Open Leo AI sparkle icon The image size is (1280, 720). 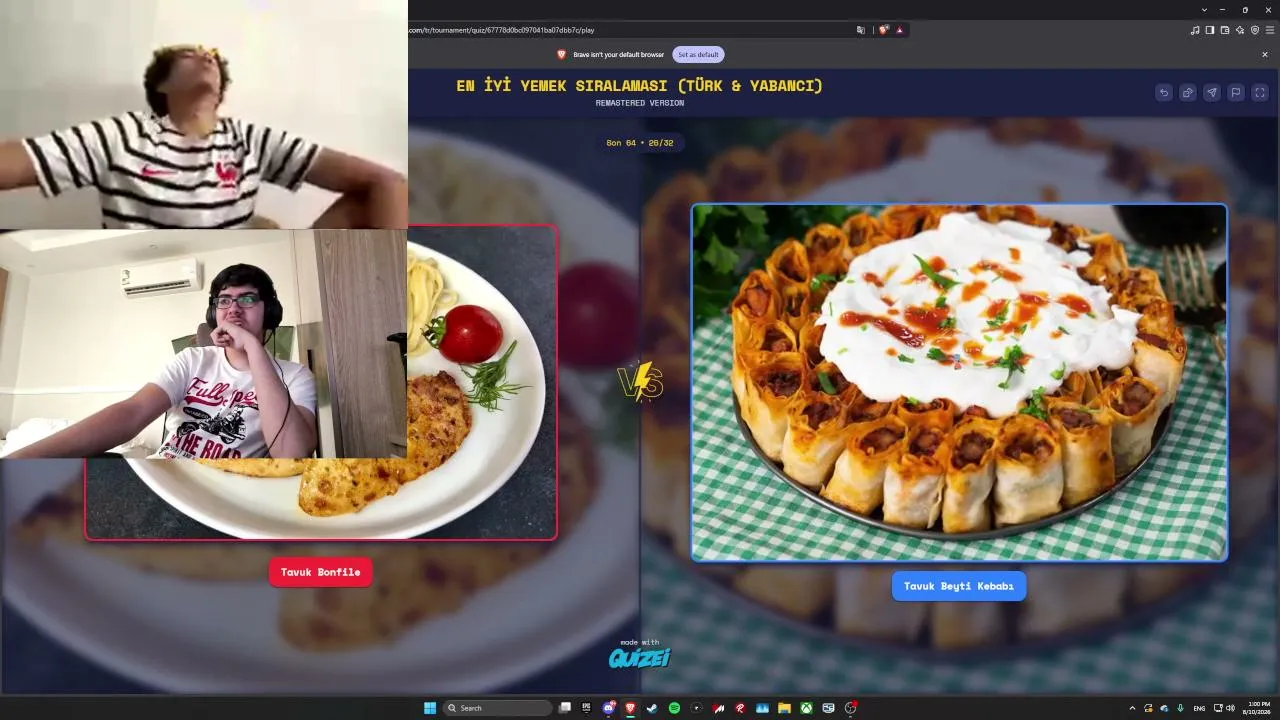pos(1240,30)
